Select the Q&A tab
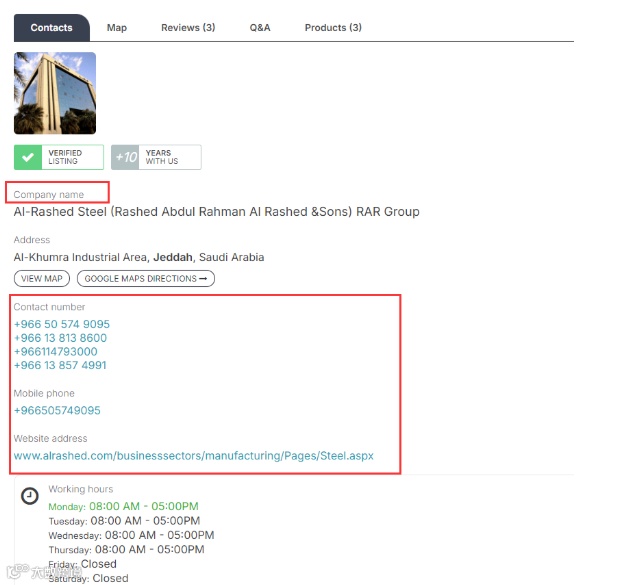 pos(260,28)
